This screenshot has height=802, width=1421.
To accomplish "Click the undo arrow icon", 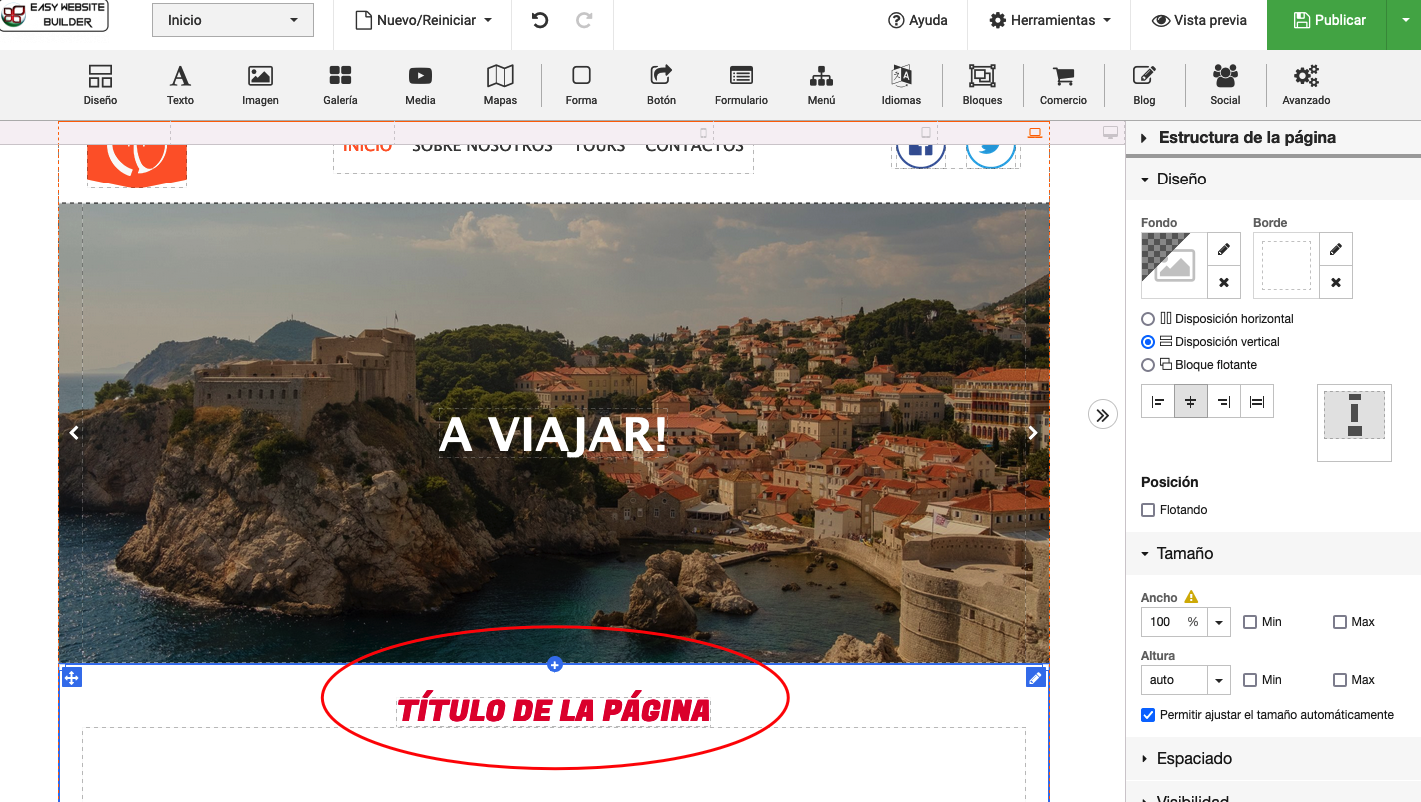I will tap(540, 20).
